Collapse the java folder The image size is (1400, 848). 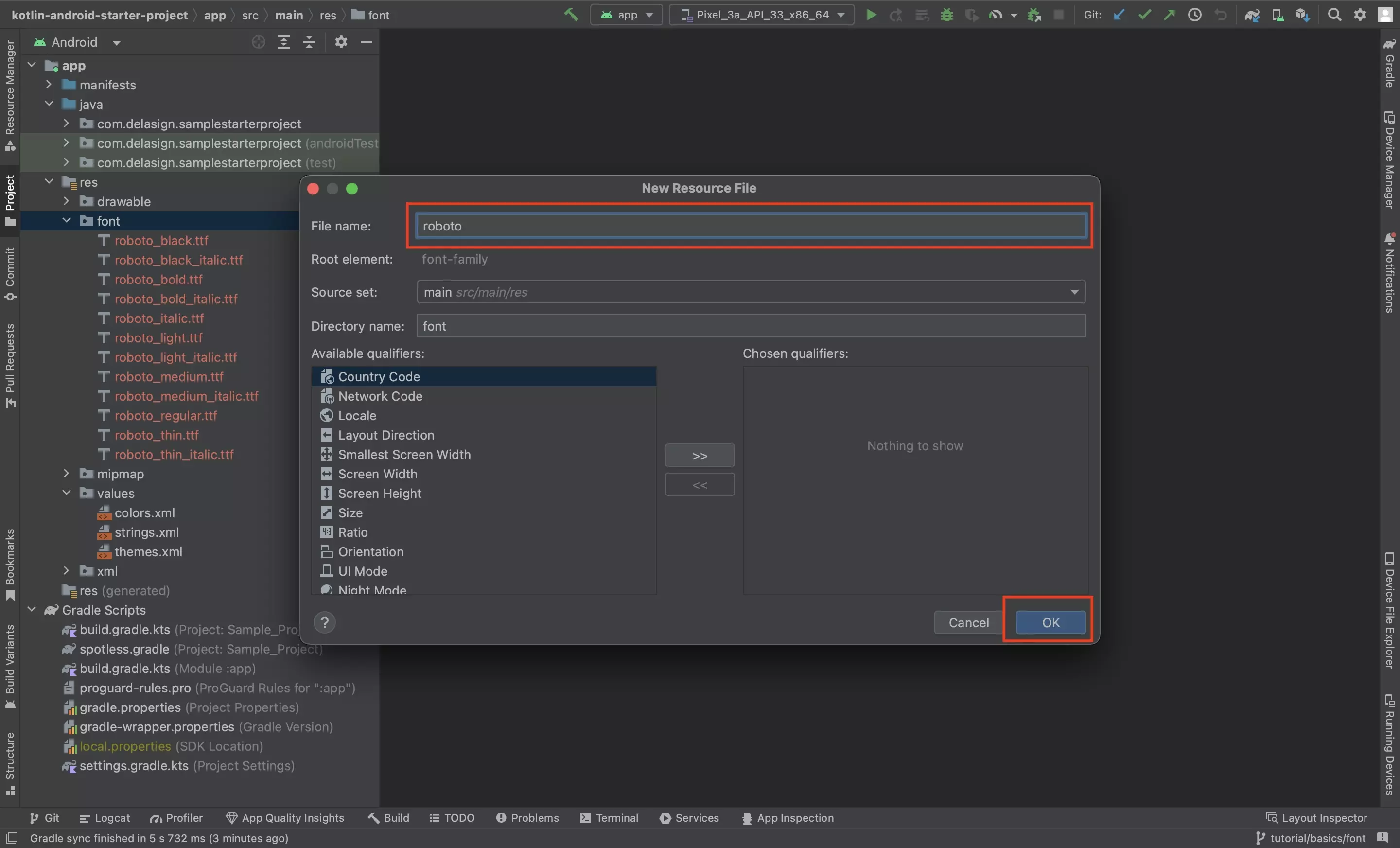(49, 104)
